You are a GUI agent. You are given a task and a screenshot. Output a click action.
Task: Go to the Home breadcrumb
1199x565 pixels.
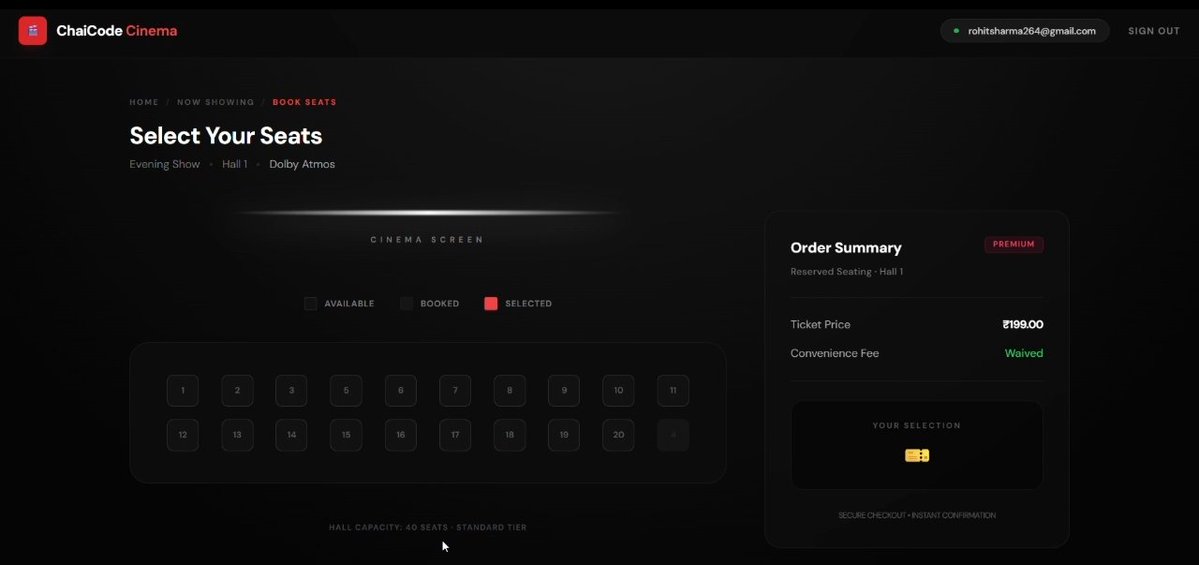click(144, 102)
